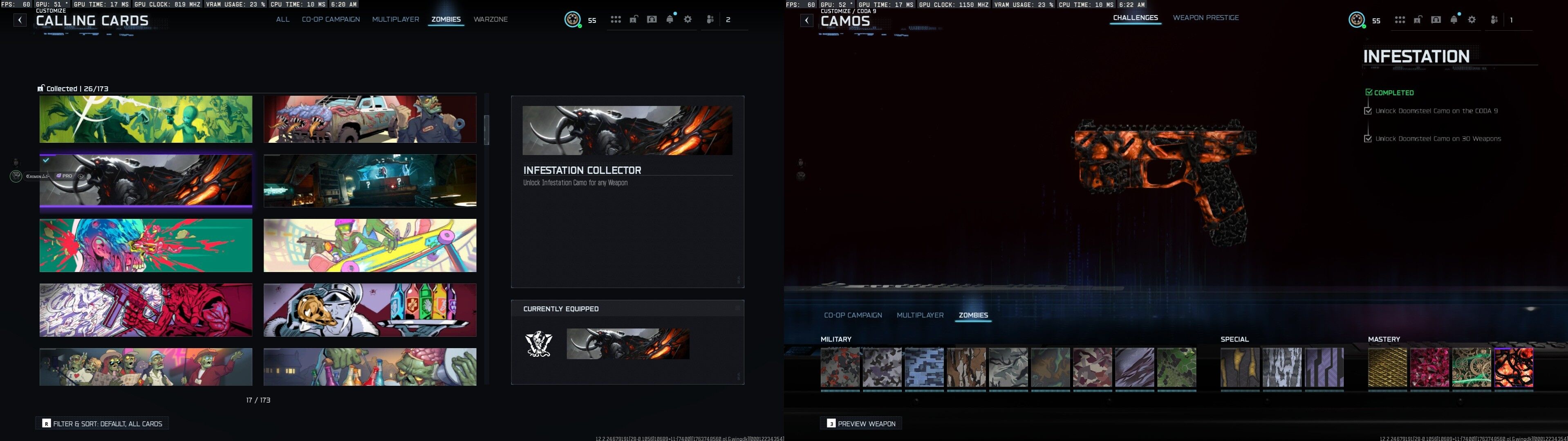Select the blue-haired zombie splatter calling card
This screenshot has height=441, width=1568.
tap(146, 245)
